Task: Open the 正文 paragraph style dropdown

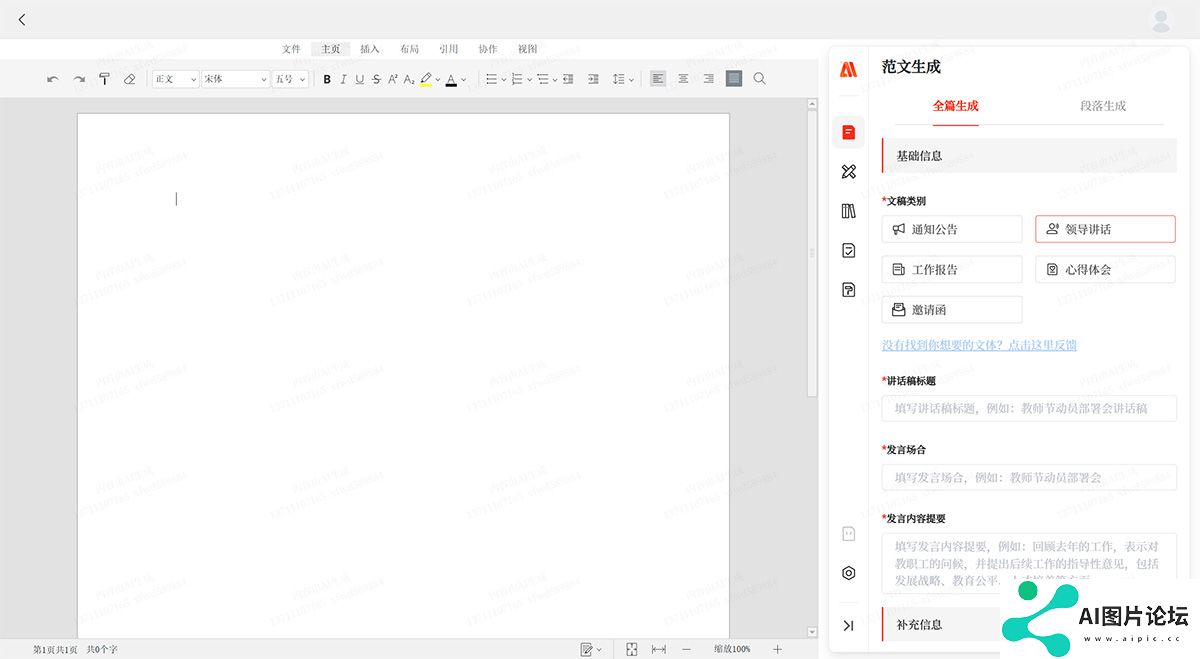Action: pyautogui.click(x=175, y=79)
